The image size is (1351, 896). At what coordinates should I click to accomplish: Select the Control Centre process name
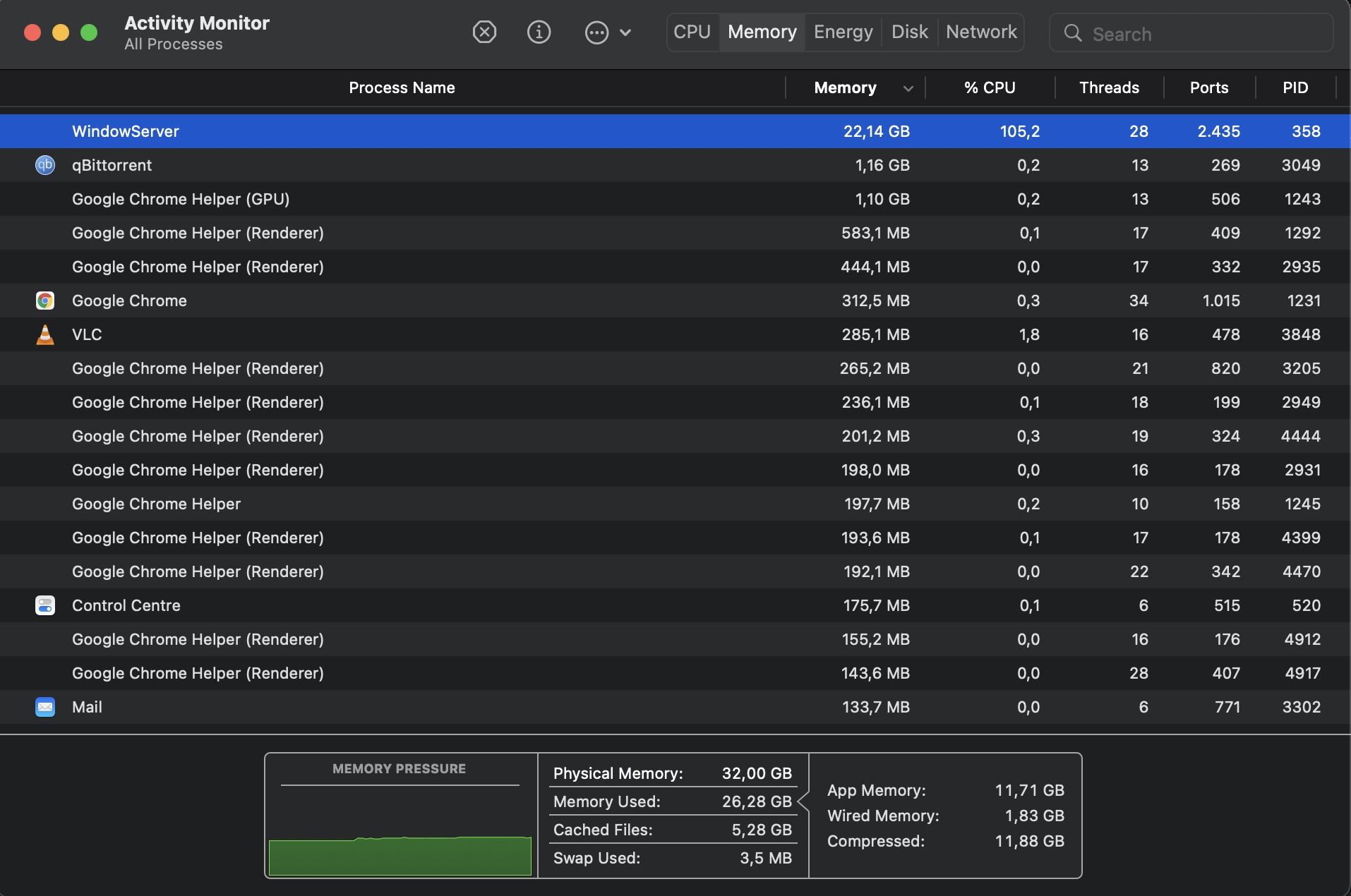tap(126, 605)
